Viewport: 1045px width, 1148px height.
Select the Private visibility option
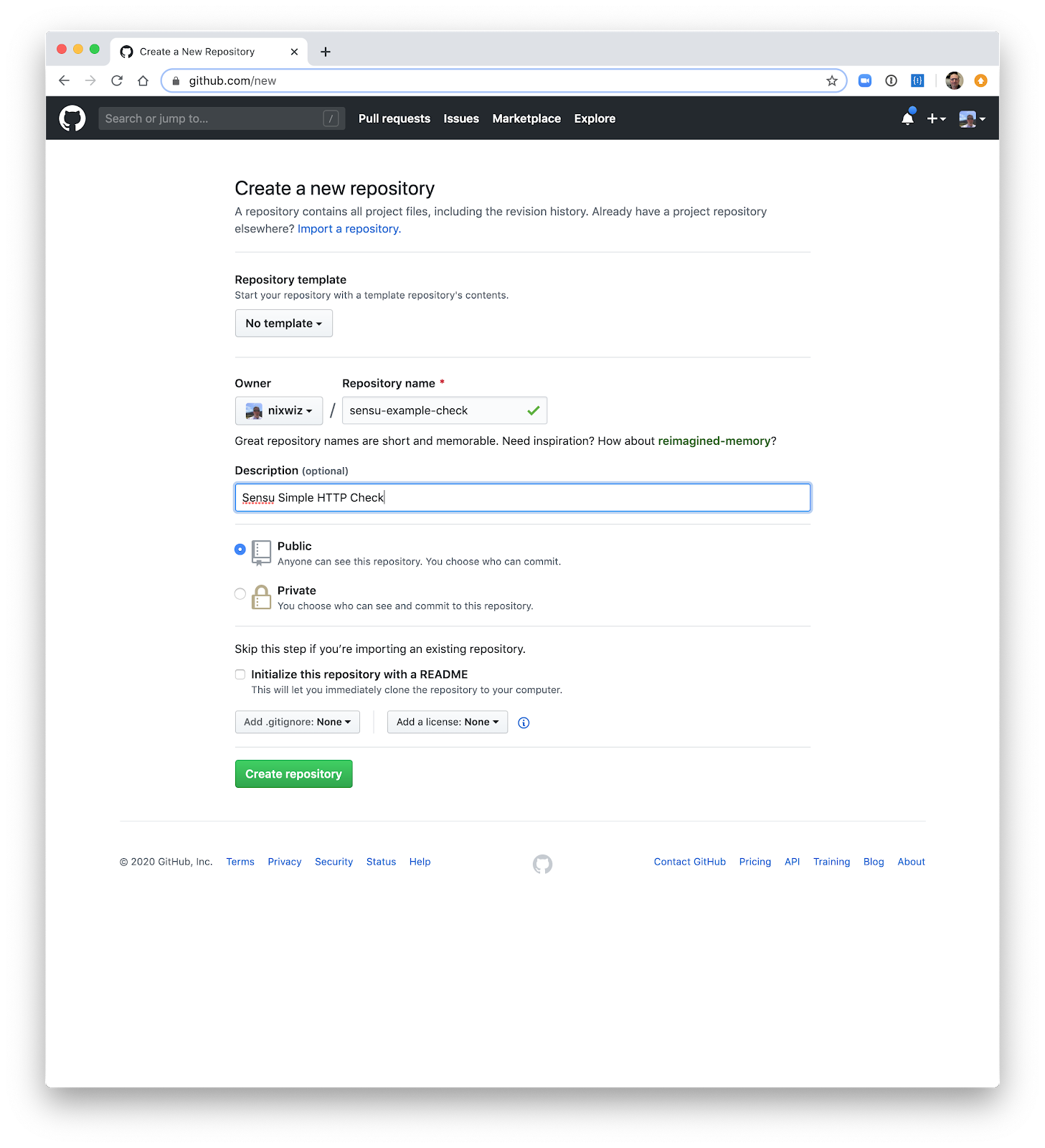240,593
